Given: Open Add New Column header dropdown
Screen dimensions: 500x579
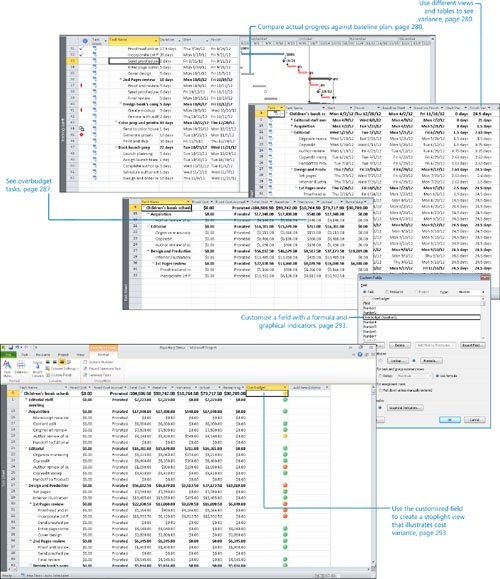Looking at the screenshot, I should pyautogui.click(x=326, y=387).
